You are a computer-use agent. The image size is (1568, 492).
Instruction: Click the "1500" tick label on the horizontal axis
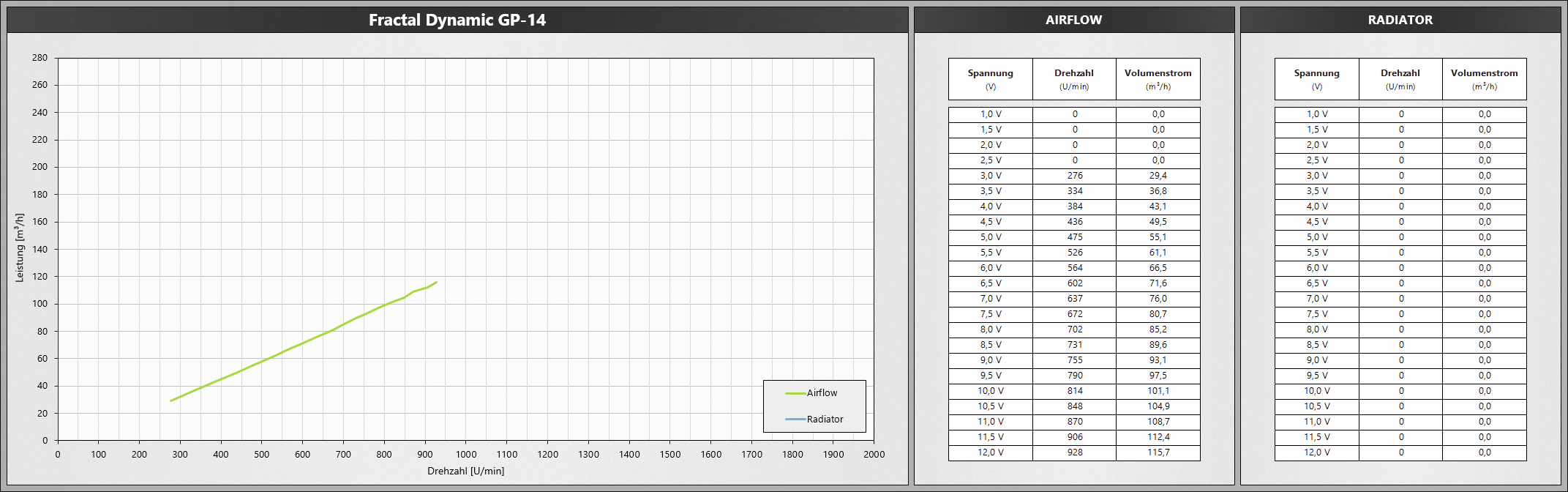670,454
